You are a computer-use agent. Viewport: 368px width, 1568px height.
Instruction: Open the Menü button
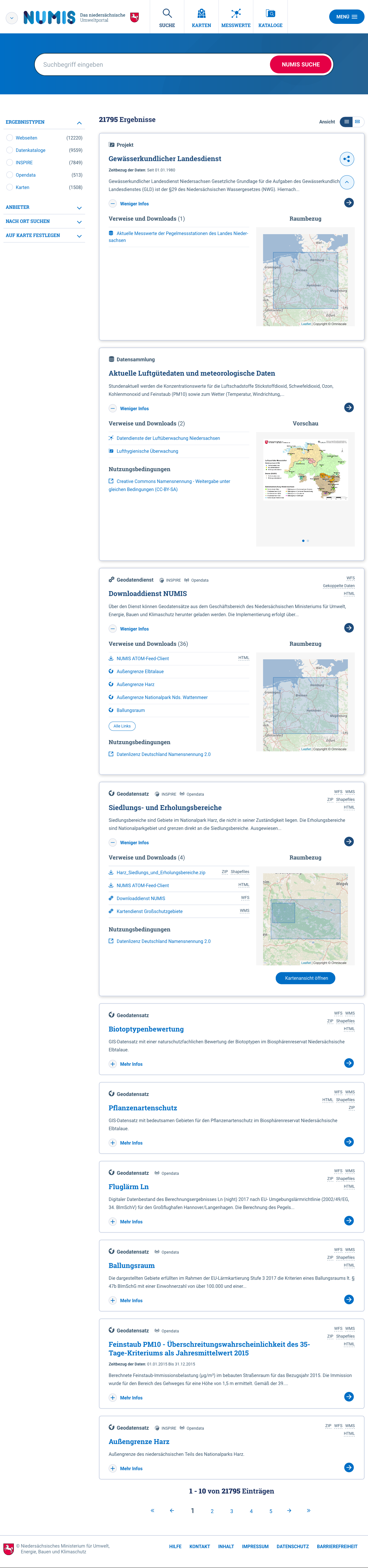pyautogui.click(x=346, y=17)
